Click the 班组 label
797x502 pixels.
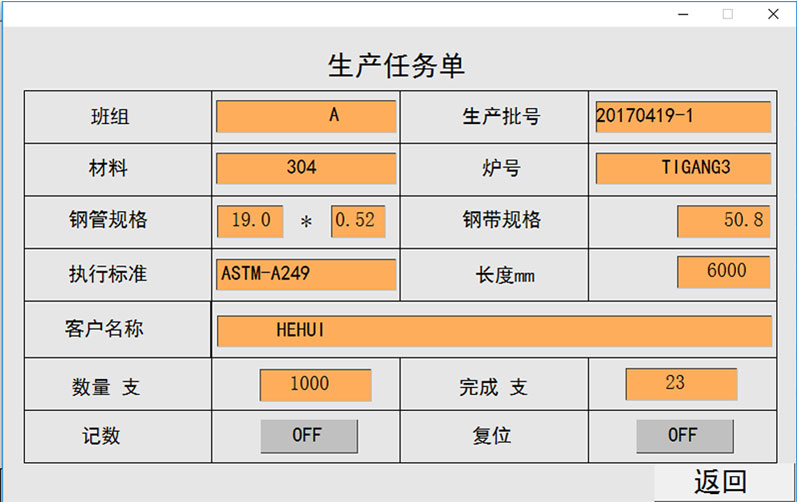click(x=110, y=117)
